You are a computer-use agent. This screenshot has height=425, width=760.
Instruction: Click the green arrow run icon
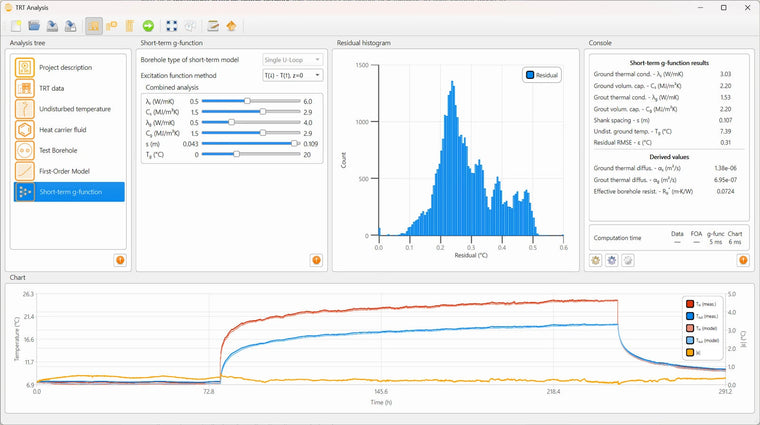148,26
